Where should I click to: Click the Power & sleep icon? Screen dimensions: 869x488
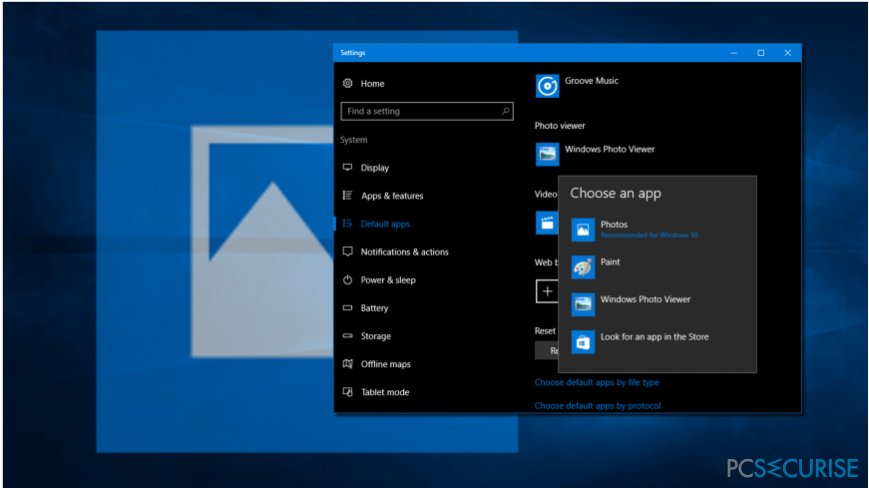347,280
